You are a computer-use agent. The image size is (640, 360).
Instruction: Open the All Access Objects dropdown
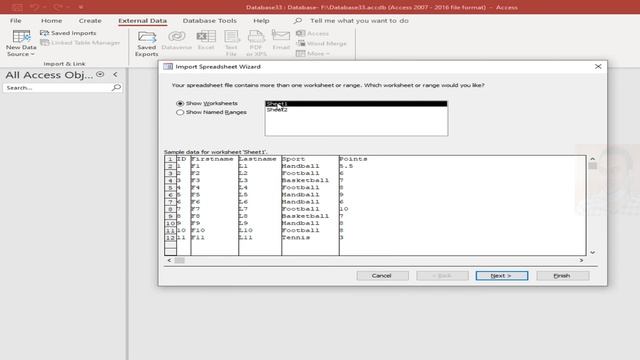pyautogui.click(x=100, y=74)
